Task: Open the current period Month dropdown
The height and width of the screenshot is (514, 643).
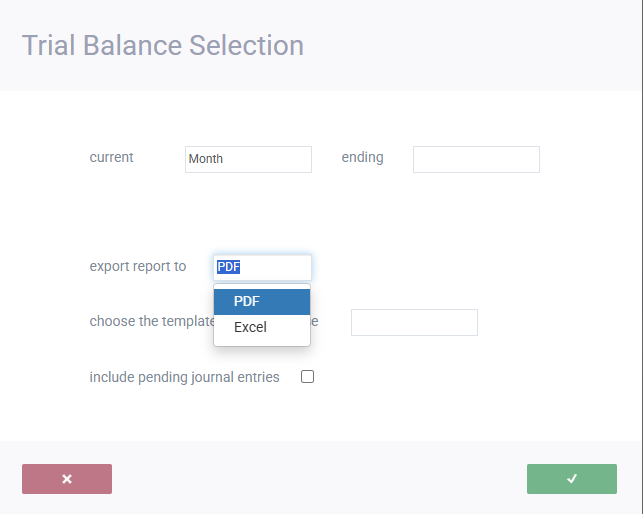Action: (x=248, y=159)
